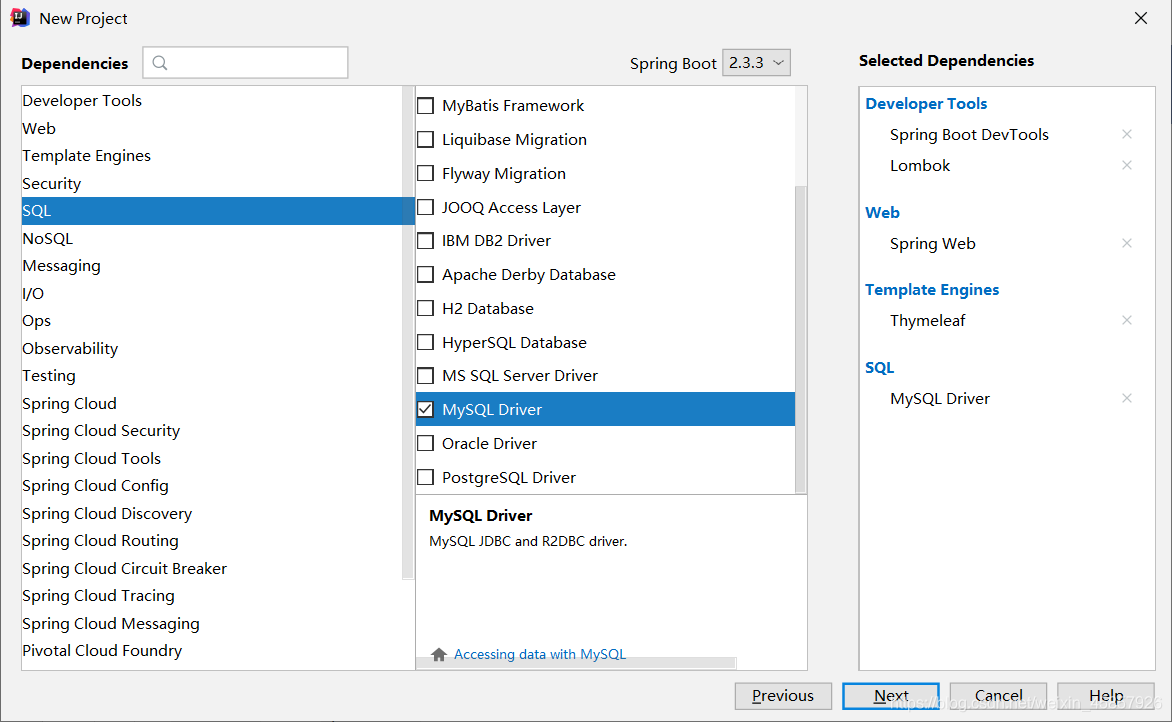Click the Help button
Viewport: 1172px width, 722px height.
[1106, 696]
